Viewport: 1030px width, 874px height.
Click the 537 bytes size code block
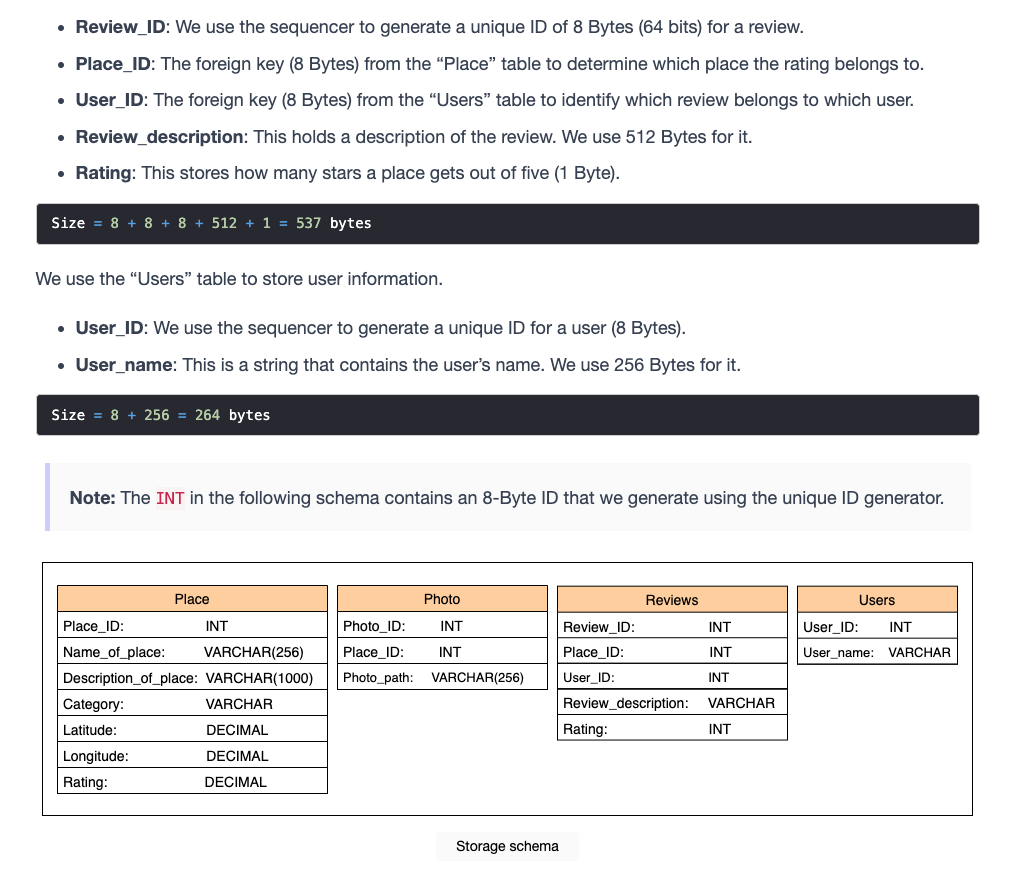508,224
